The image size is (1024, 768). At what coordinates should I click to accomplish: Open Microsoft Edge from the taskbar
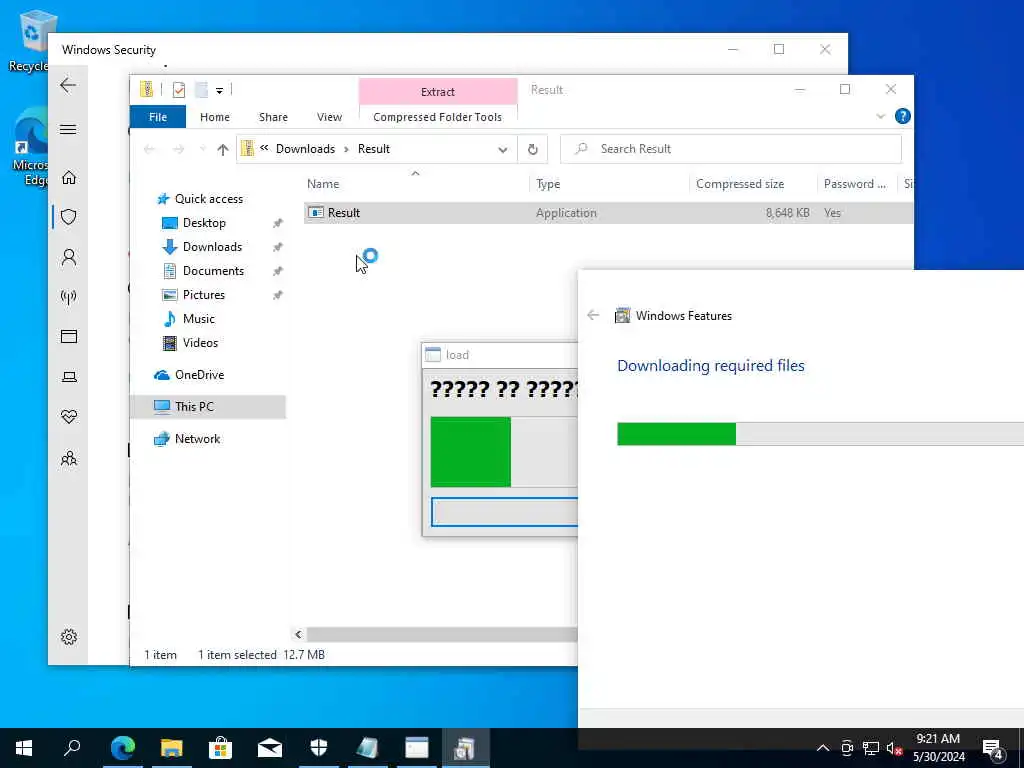coord(122,748)
